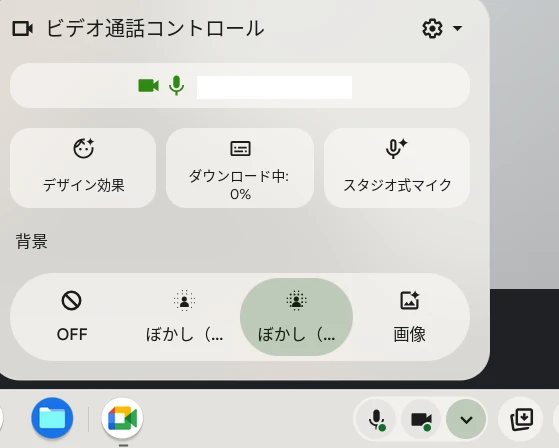Select the OFF background option
This screenshot has width=559, height=448.
(72, 317)
